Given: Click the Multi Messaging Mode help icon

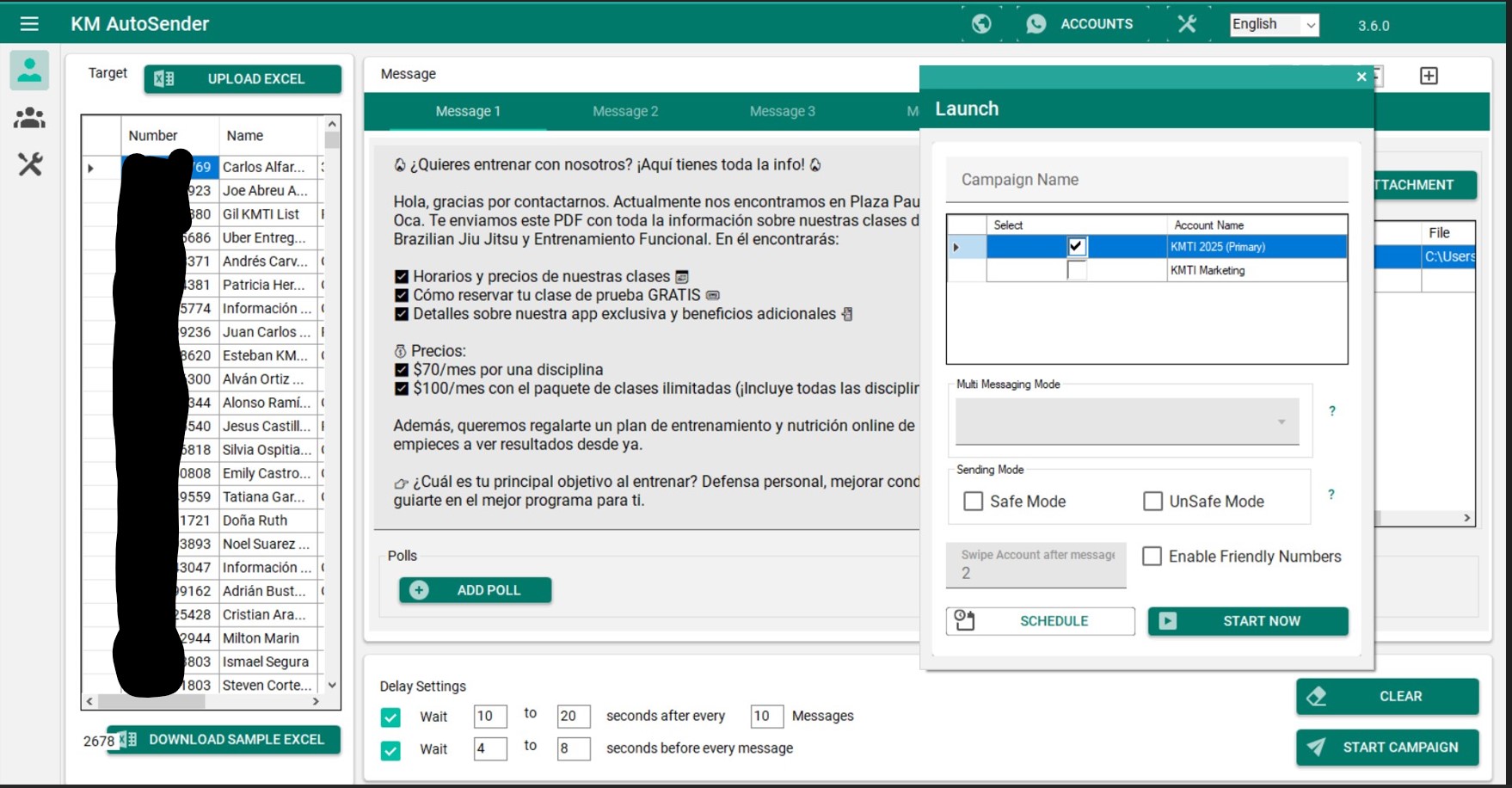Looking at the screenshot, I should pyautogui.click(x=1332, y=411).
